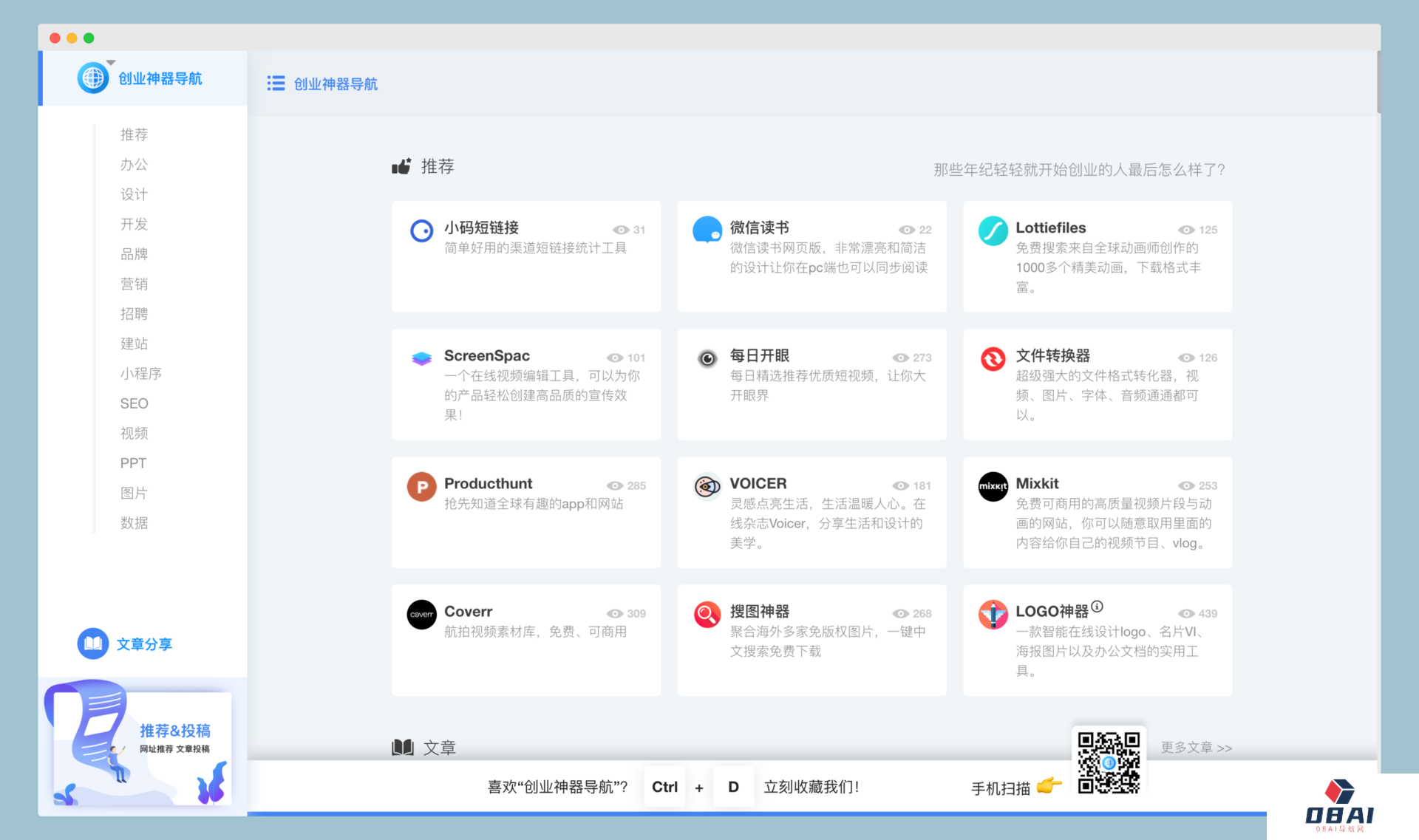The image size is (1419, 840).
Task: Click the page vertical scrollbar
Action: tap(1378, 82)
